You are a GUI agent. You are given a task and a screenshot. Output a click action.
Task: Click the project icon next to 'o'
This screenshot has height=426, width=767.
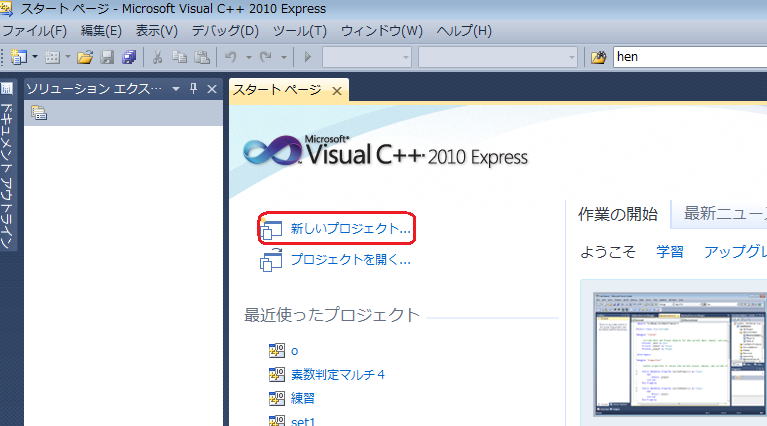tap(277, 351)
